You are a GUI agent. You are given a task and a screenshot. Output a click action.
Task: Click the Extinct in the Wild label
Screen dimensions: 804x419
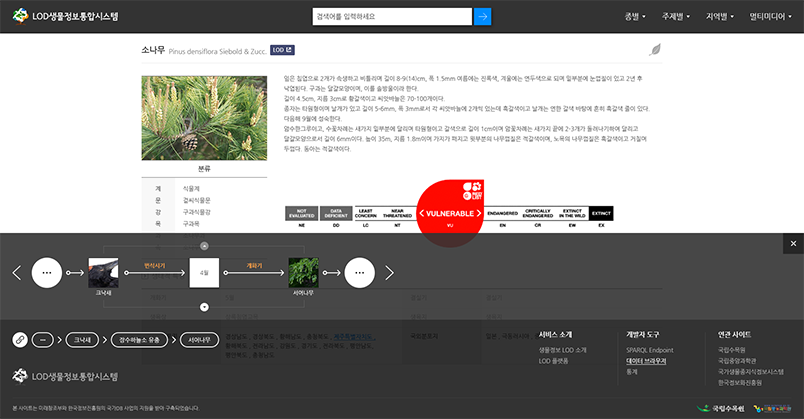(572, 213)
